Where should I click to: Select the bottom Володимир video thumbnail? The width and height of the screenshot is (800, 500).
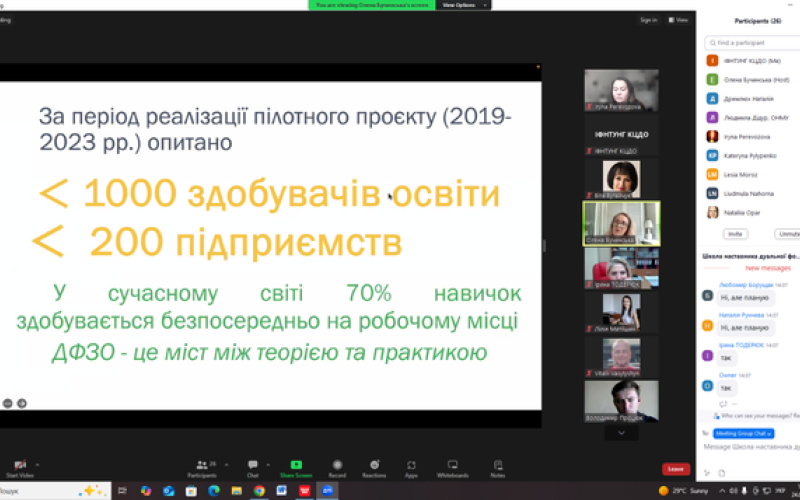click(621, 401)
